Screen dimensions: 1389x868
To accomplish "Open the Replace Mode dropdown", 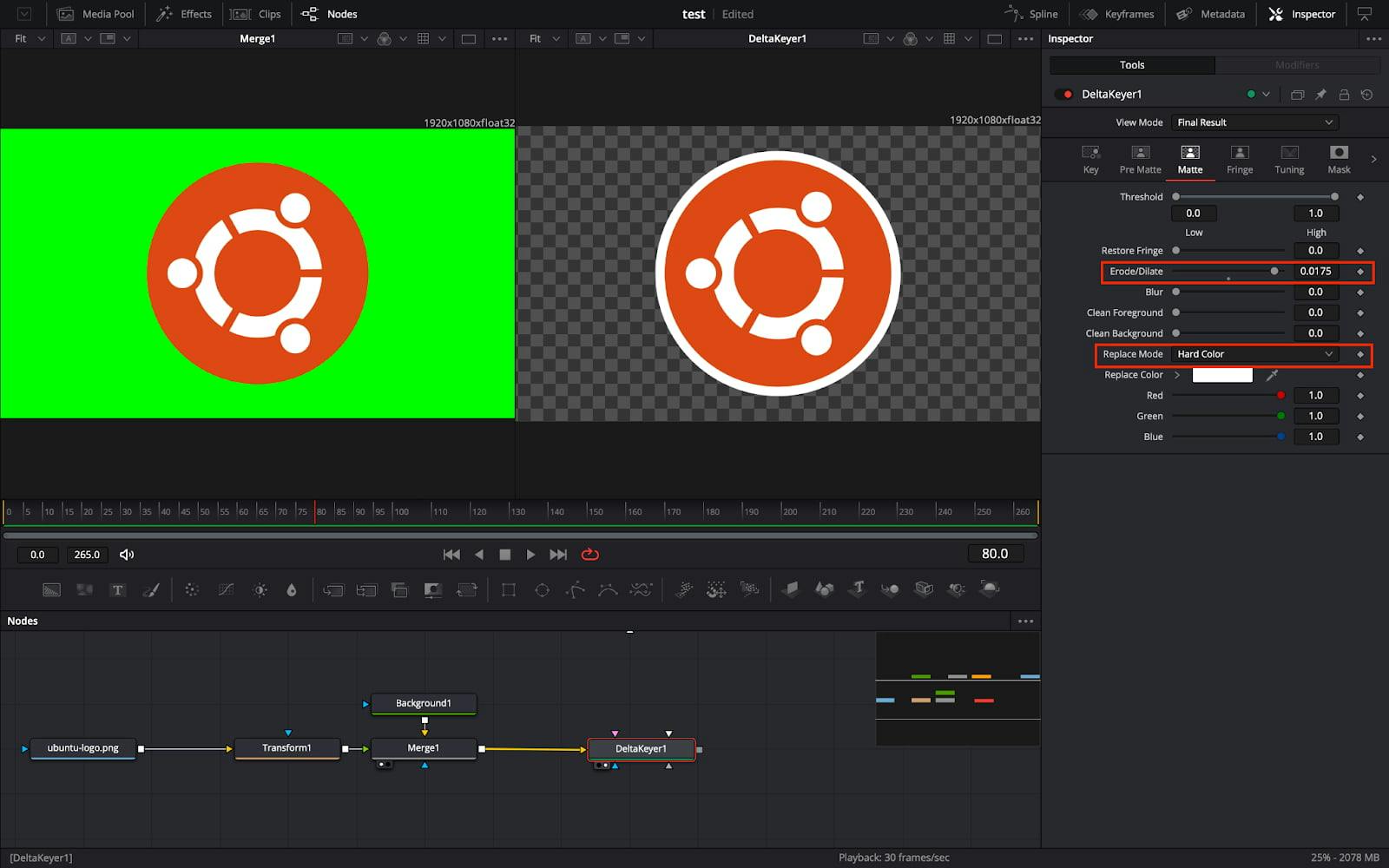I will tap(1254, 353).
